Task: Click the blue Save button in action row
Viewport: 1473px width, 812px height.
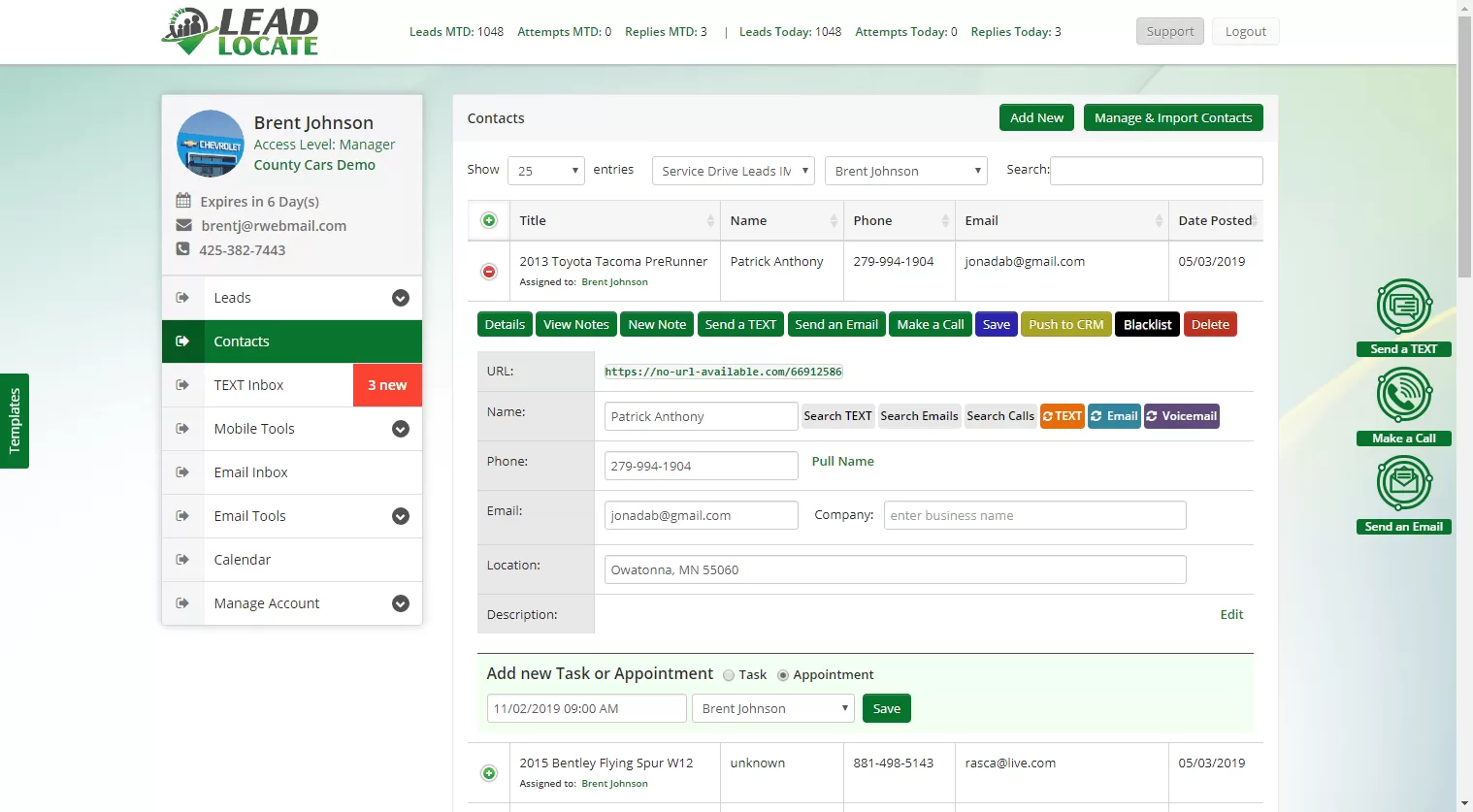Action: [x=997, y=324]
